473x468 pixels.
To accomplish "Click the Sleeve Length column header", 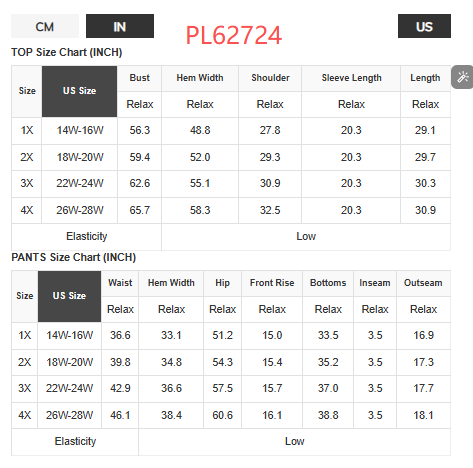I will pos(351,78).
